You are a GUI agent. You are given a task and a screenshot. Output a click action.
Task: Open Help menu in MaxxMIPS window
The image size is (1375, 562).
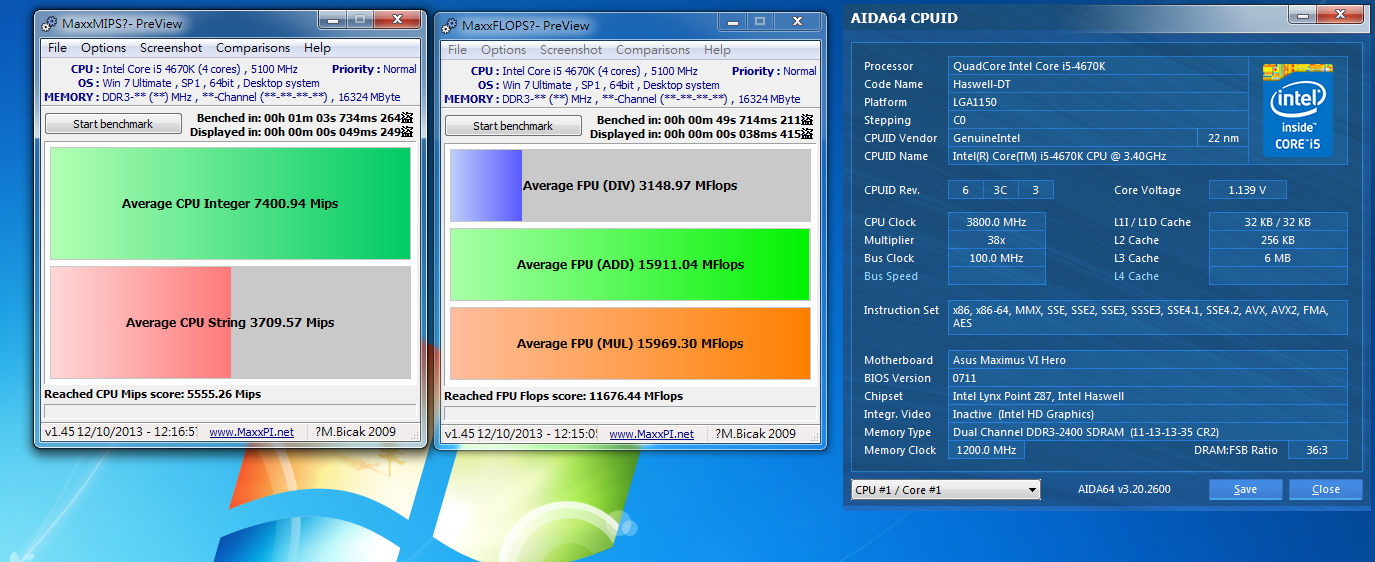[317, 48]
